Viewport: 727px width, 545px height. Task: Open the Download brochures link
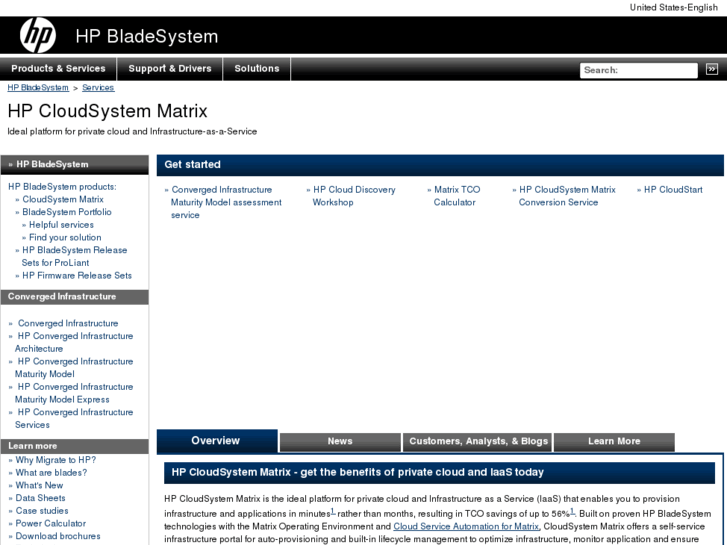tap(57, 536)
